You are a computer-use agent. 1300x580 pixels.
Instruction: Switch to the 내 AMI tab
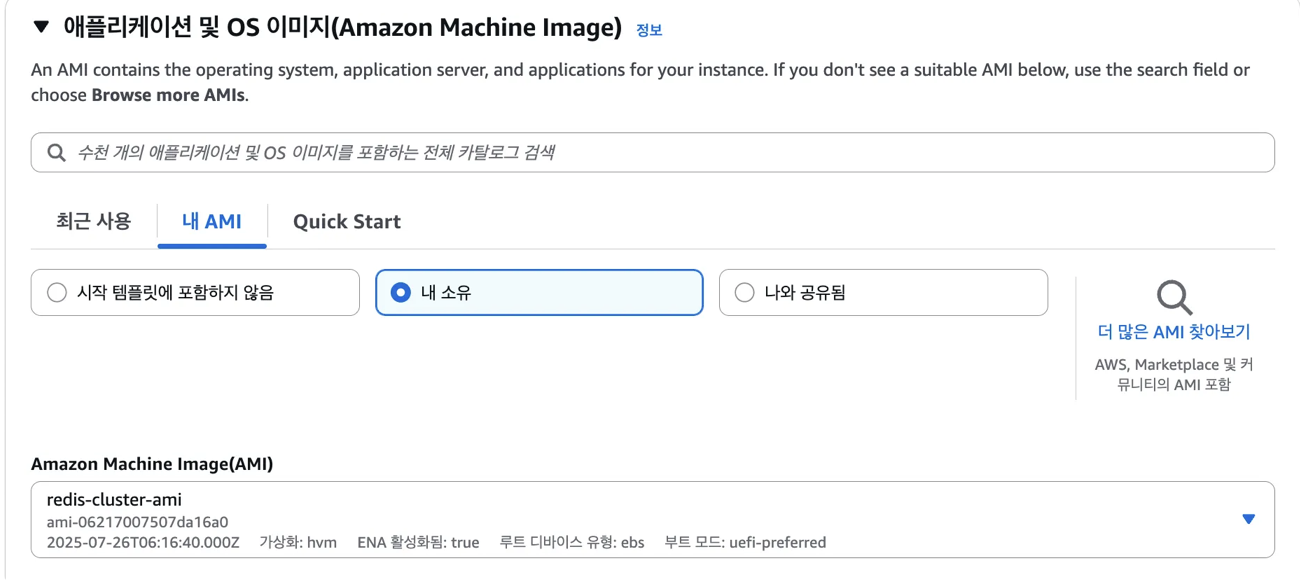pos(212,221)
